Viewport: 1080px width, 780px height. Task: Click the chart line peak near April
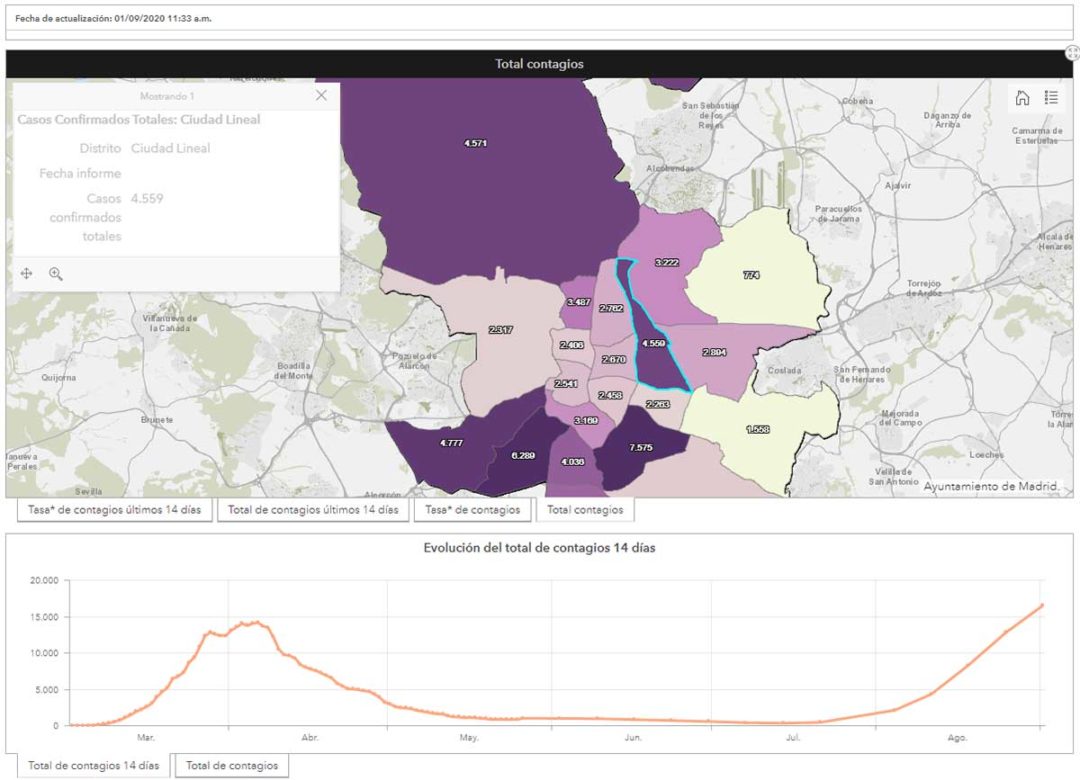[256, 622]
